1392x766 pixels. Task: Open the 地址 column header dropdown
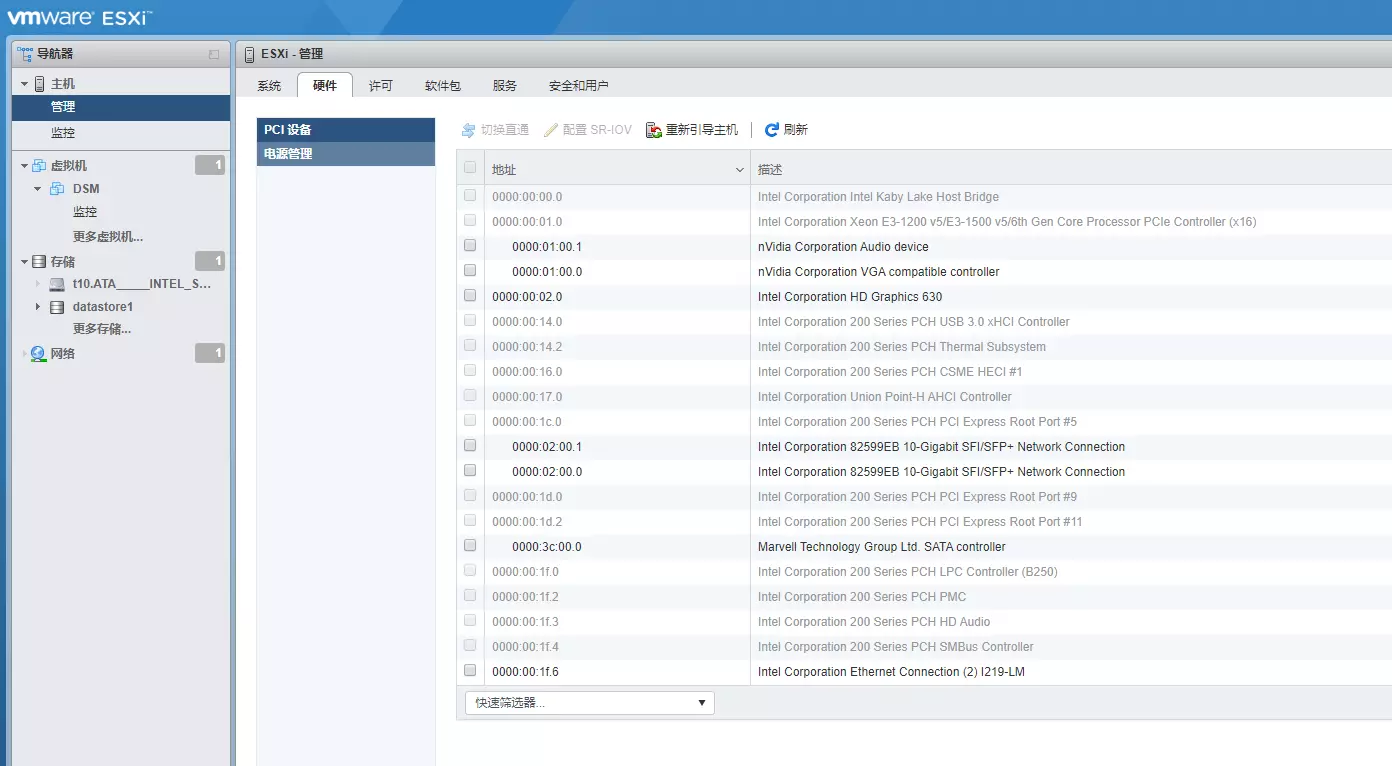coord(740,169)
